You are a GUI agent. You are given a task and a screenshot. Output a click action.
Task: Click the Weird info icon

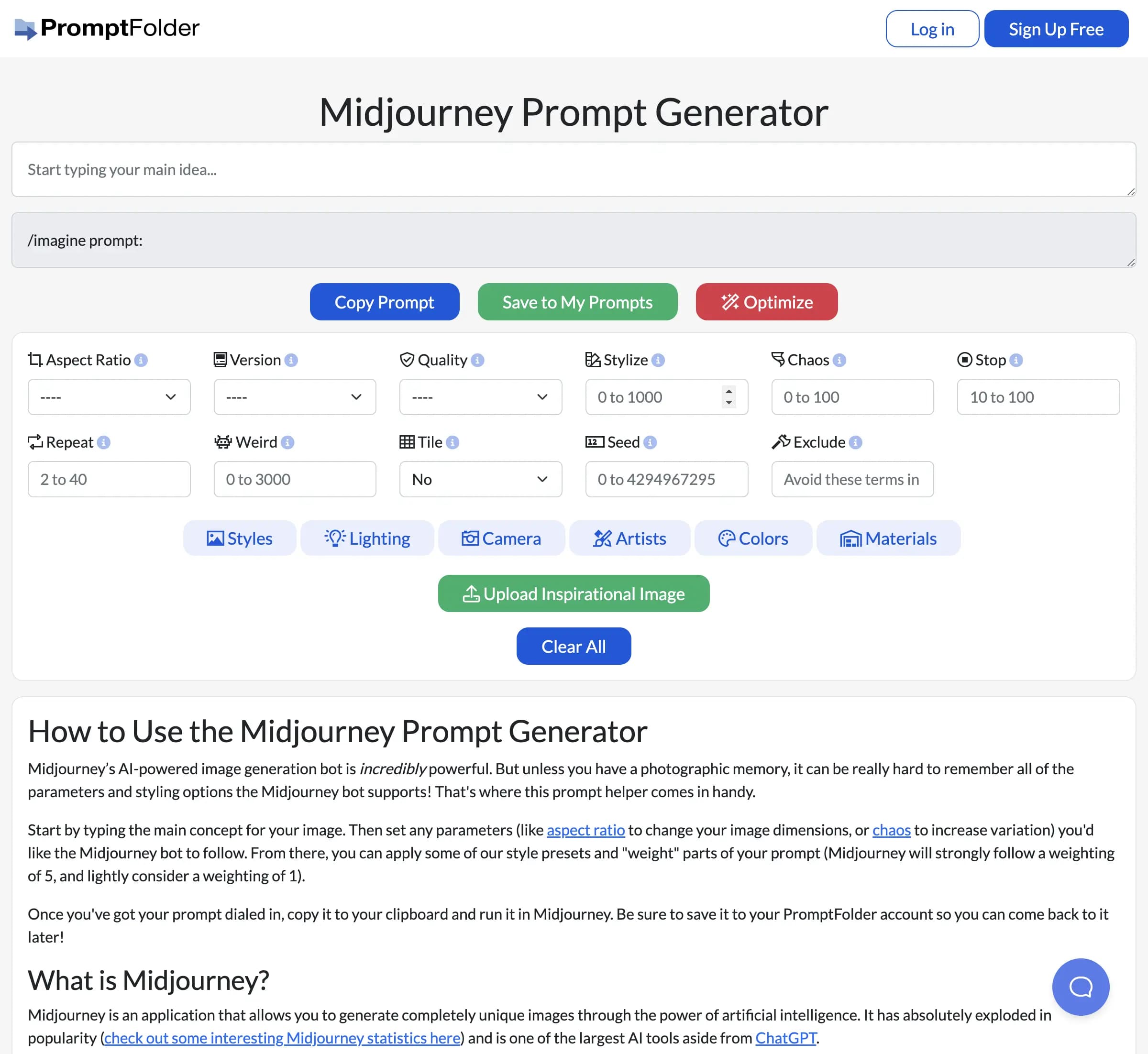[287, 442]
